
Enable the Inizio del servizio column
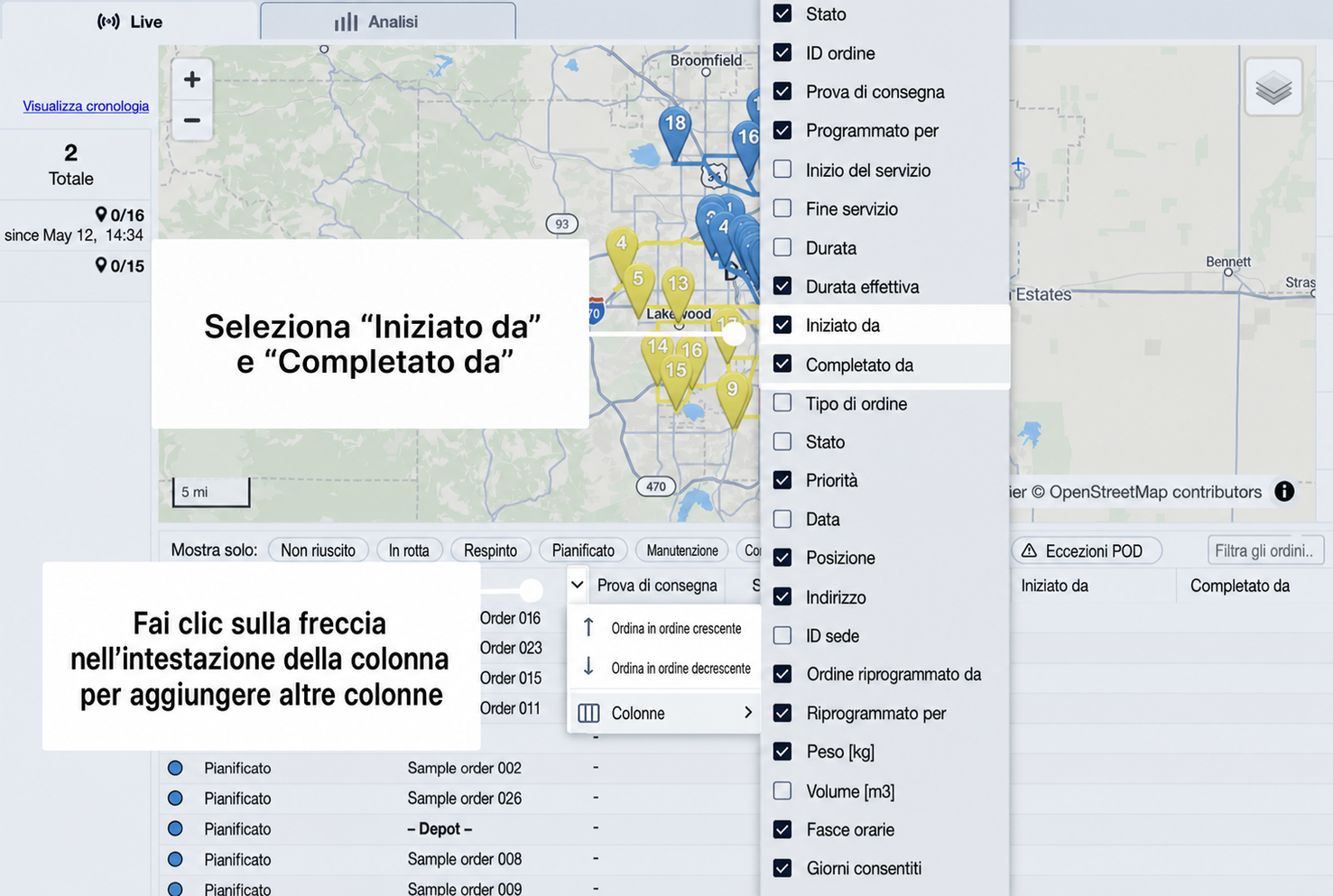(x=782, y=169)
